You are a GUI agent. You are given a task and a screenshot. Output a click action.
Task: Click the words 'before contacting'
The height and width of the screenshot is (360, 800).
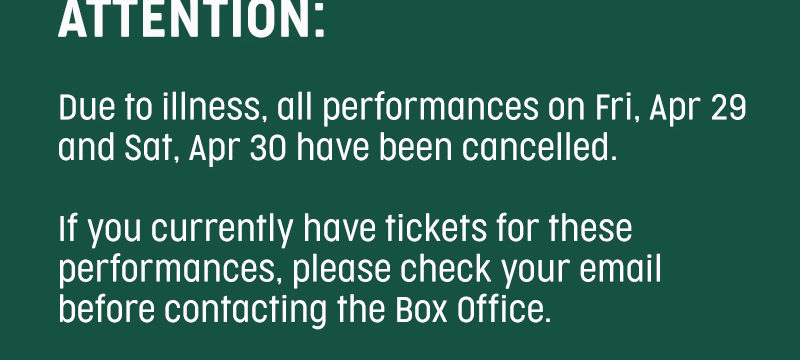[x=193, y=311]
